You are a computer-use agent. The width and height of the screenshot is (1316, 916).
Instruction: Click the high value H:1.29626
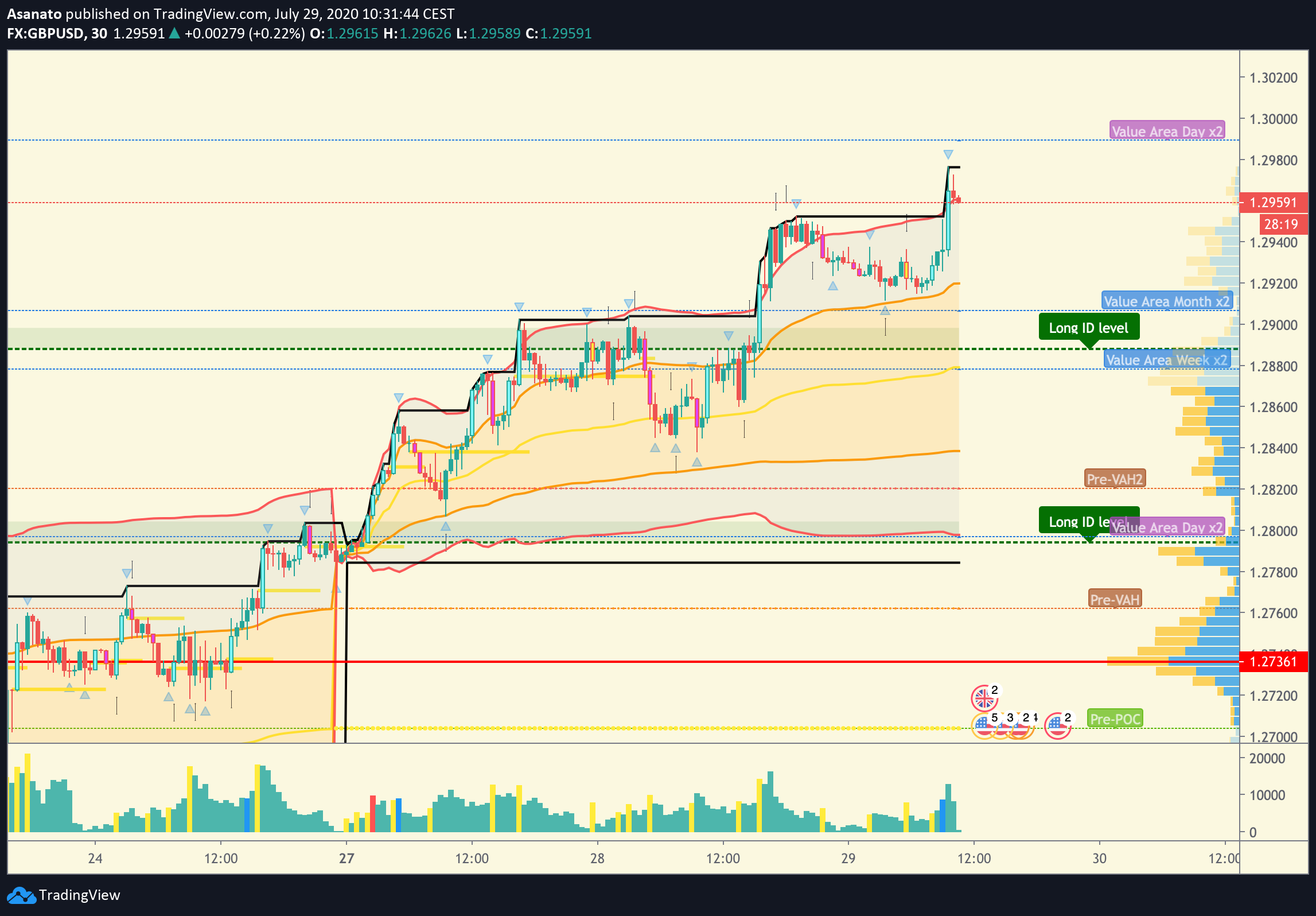point(418,33)
